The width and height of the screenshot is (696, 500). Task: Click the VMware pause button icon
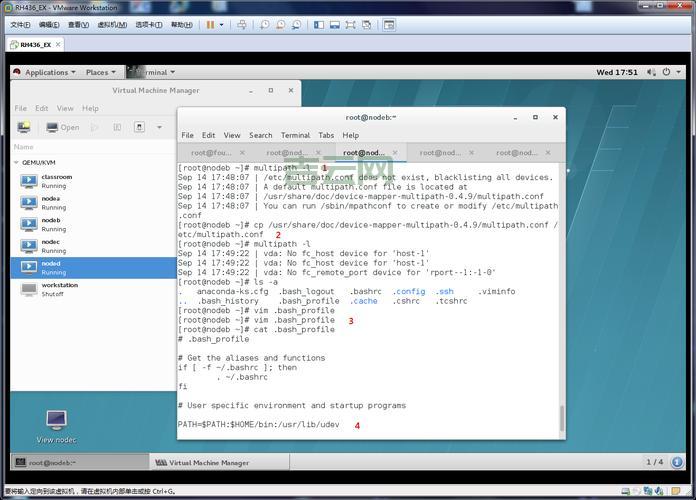click(210, 25)
